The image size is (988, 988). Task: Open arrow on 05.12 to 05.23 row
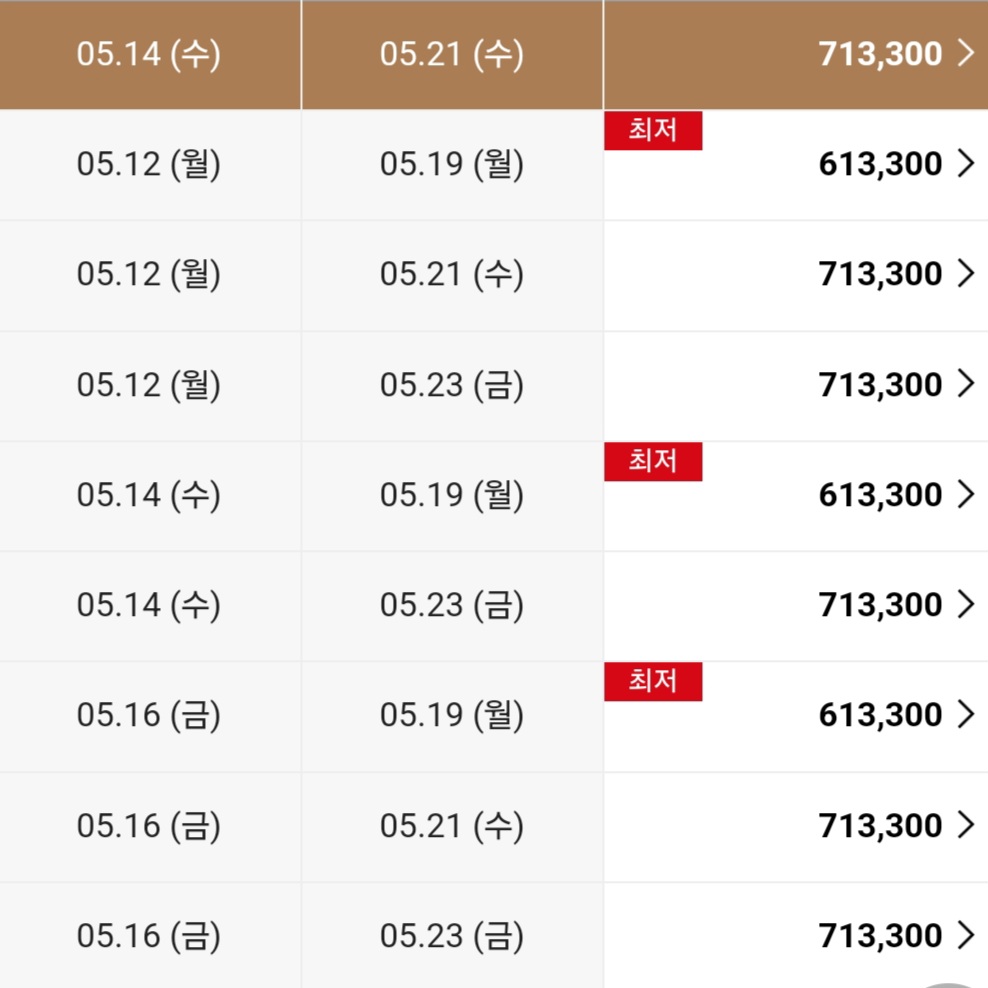pos(965,385)
